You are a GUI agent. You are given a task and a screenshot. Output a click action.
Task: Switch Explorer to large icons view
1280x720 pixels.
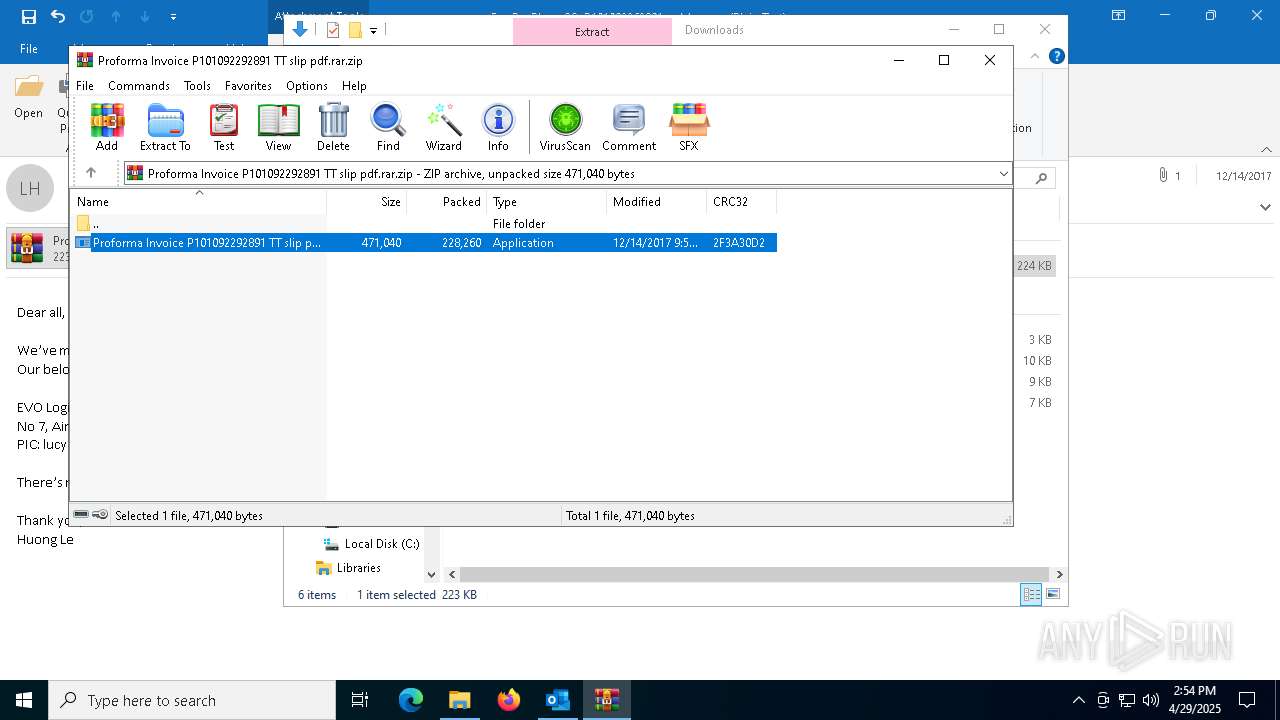[x=1052, y=595]
